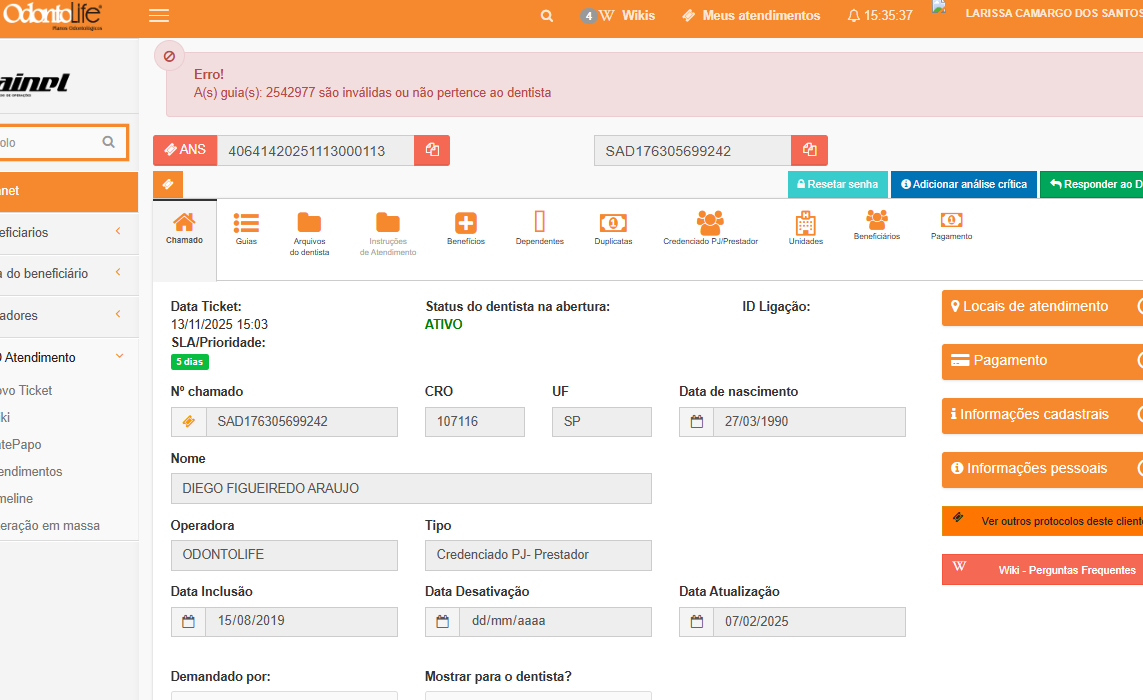Open the Guias tab
This screenshot has width=1143, height=700.
coord(246,229)
